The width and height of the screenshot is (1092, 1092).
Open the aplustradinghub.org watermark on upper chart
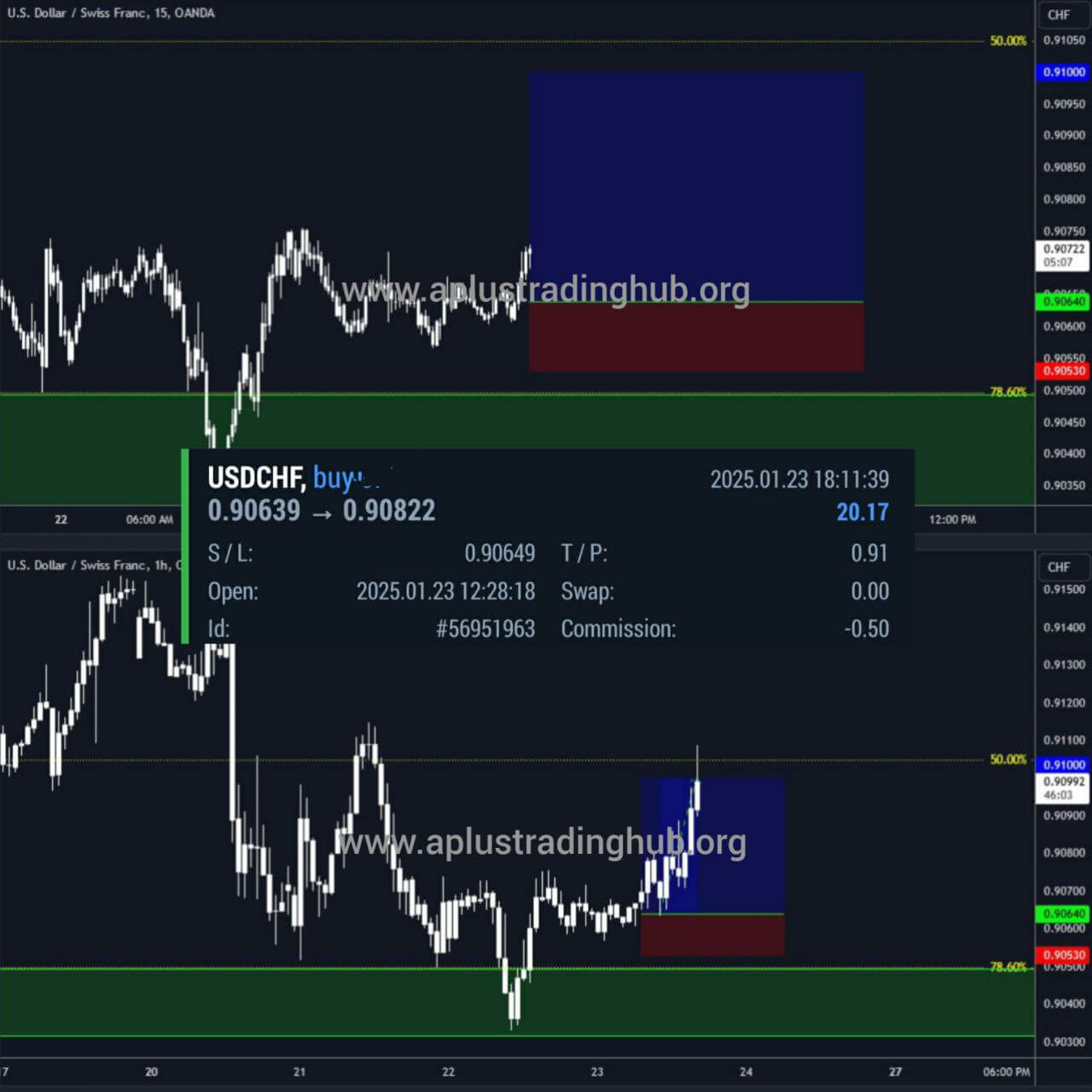pos(546,290)
